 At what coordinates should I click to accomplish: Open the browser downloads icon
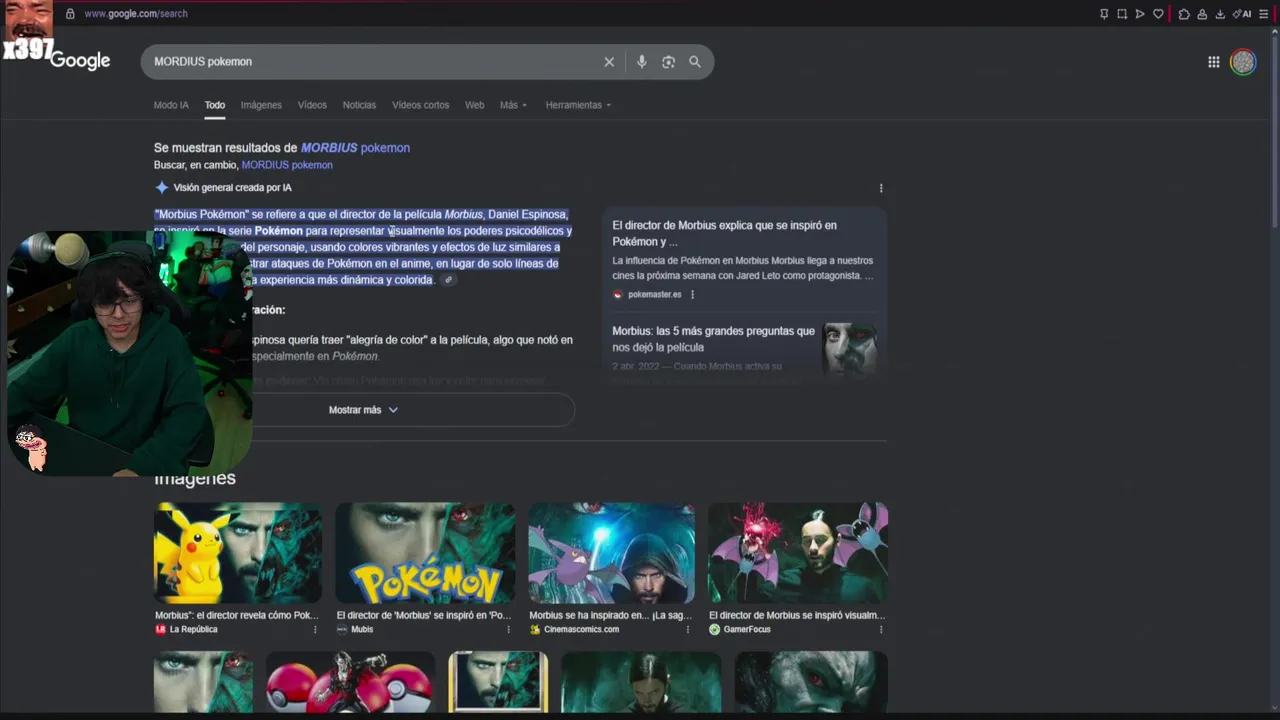(1220, 14)
